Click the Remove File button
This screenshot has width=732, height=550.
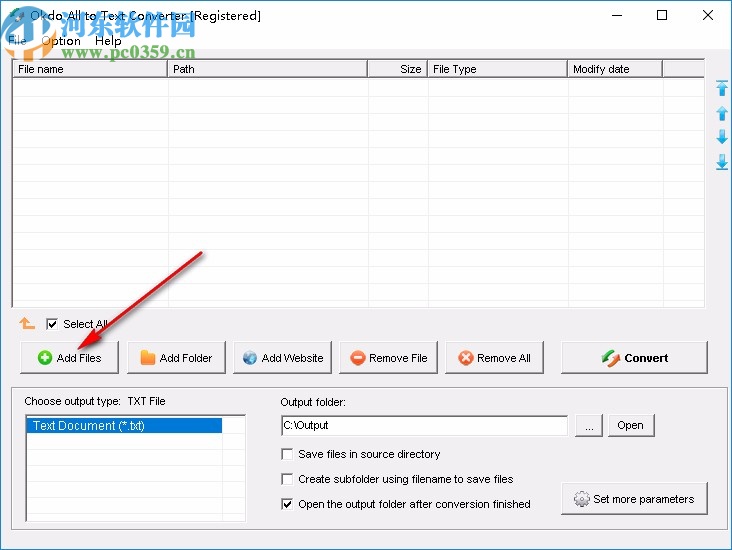pyautogui.click(x=388, y=358)
